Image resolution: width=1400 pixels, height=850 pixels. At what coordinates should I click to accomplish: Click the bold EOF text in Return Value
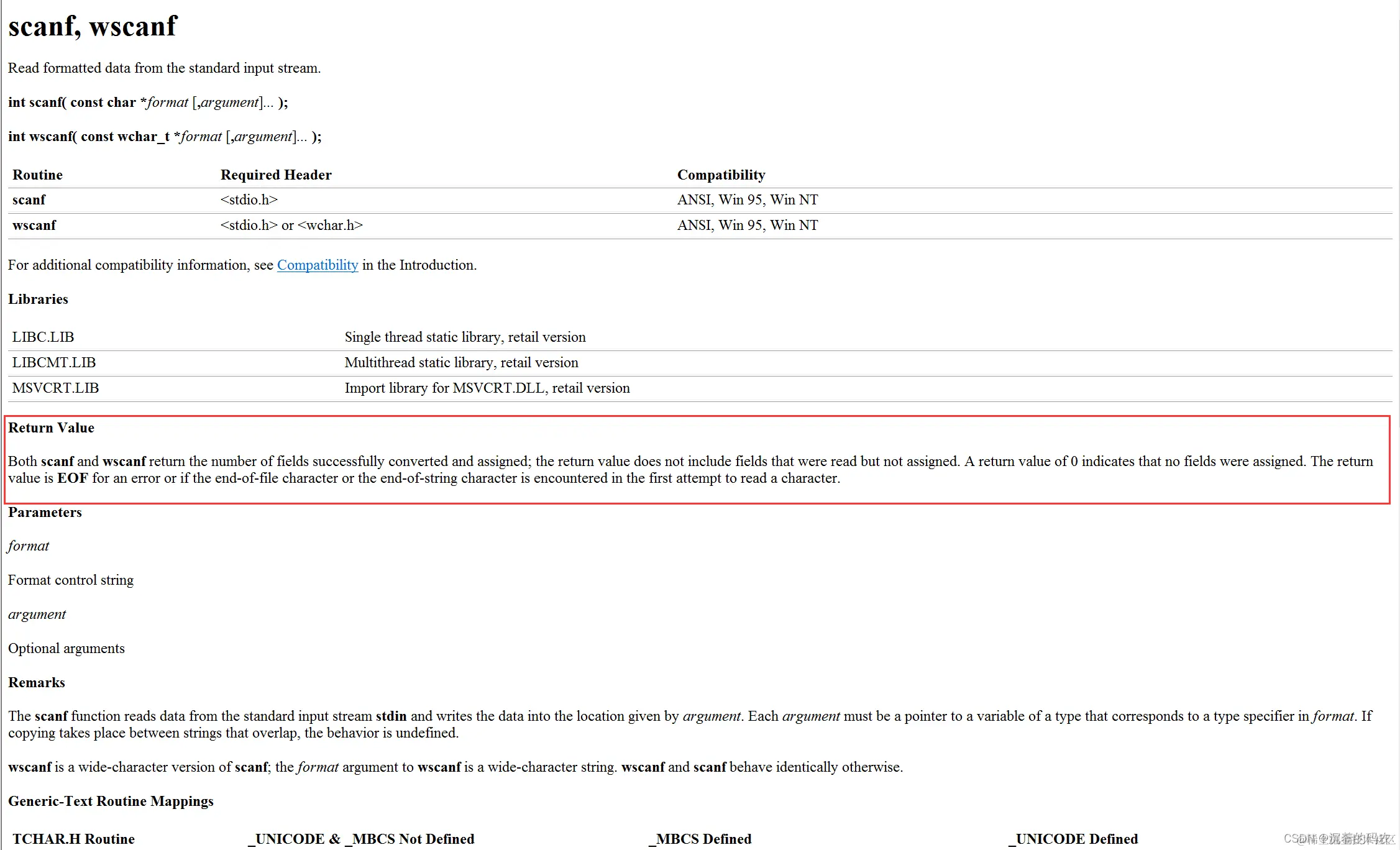point(72,478)
